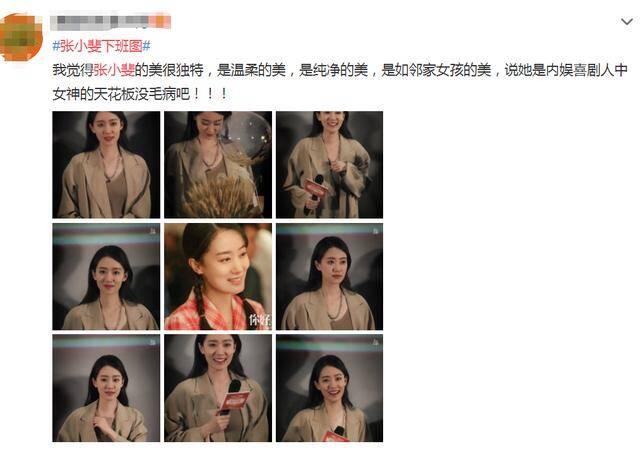
Task: Open the blurred username profile link
Action: 111,21
